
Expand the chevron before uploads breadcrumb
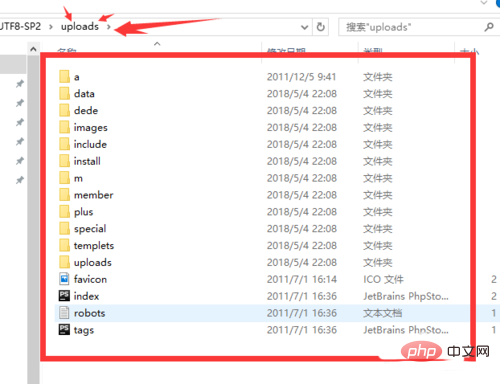point(51,26)
